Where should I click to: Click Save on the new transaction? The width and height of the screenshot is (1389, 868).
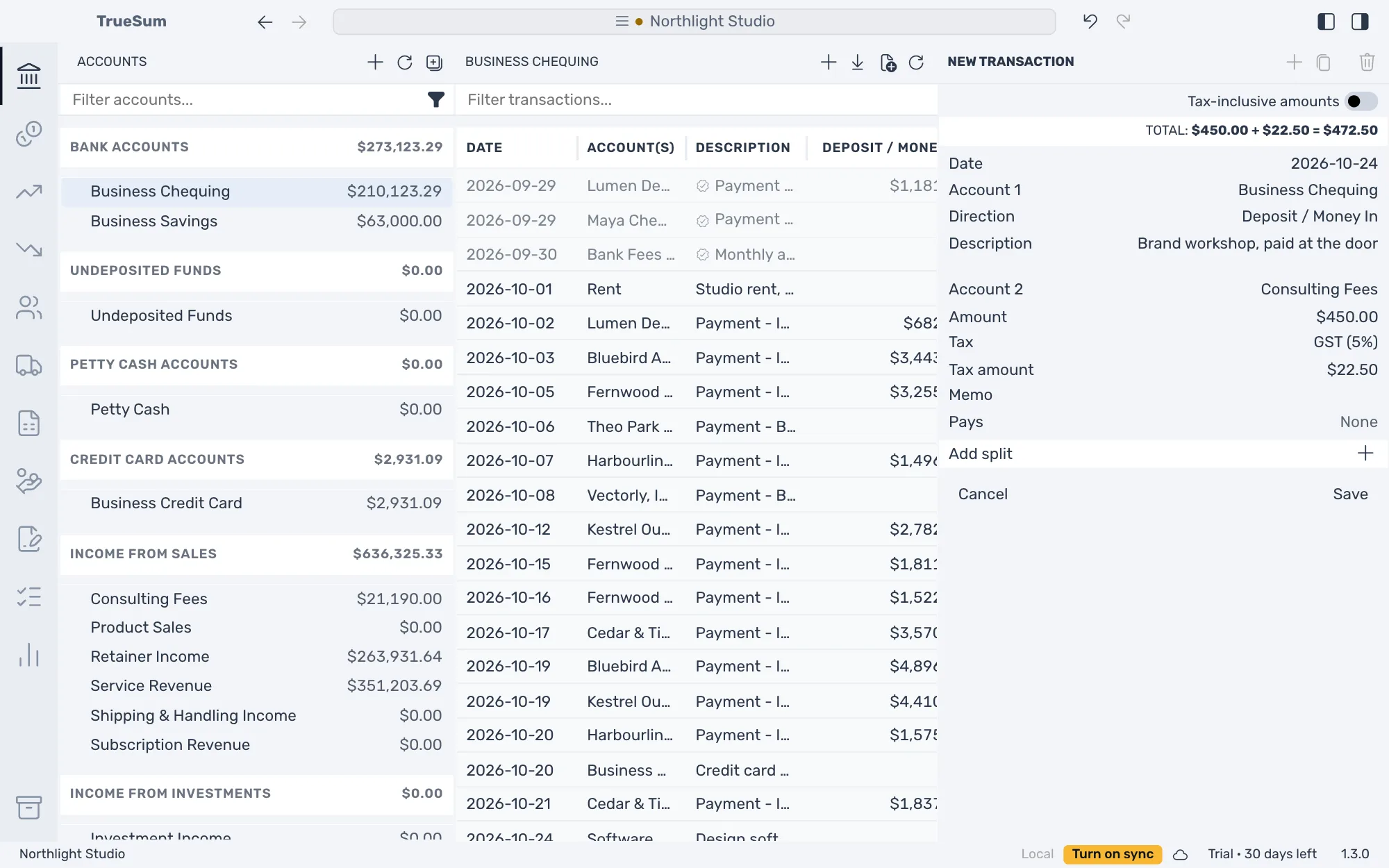coord(1350,494)
